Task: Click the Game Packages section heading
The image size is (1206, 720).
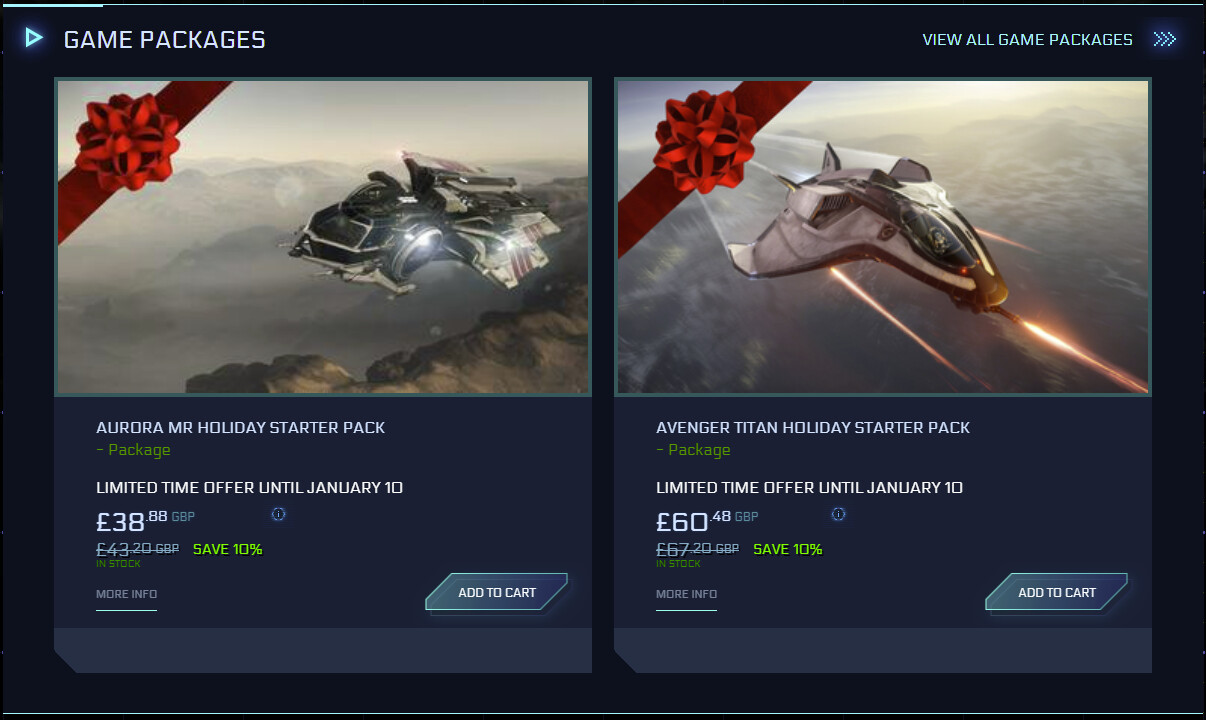Action: (164, 40)
